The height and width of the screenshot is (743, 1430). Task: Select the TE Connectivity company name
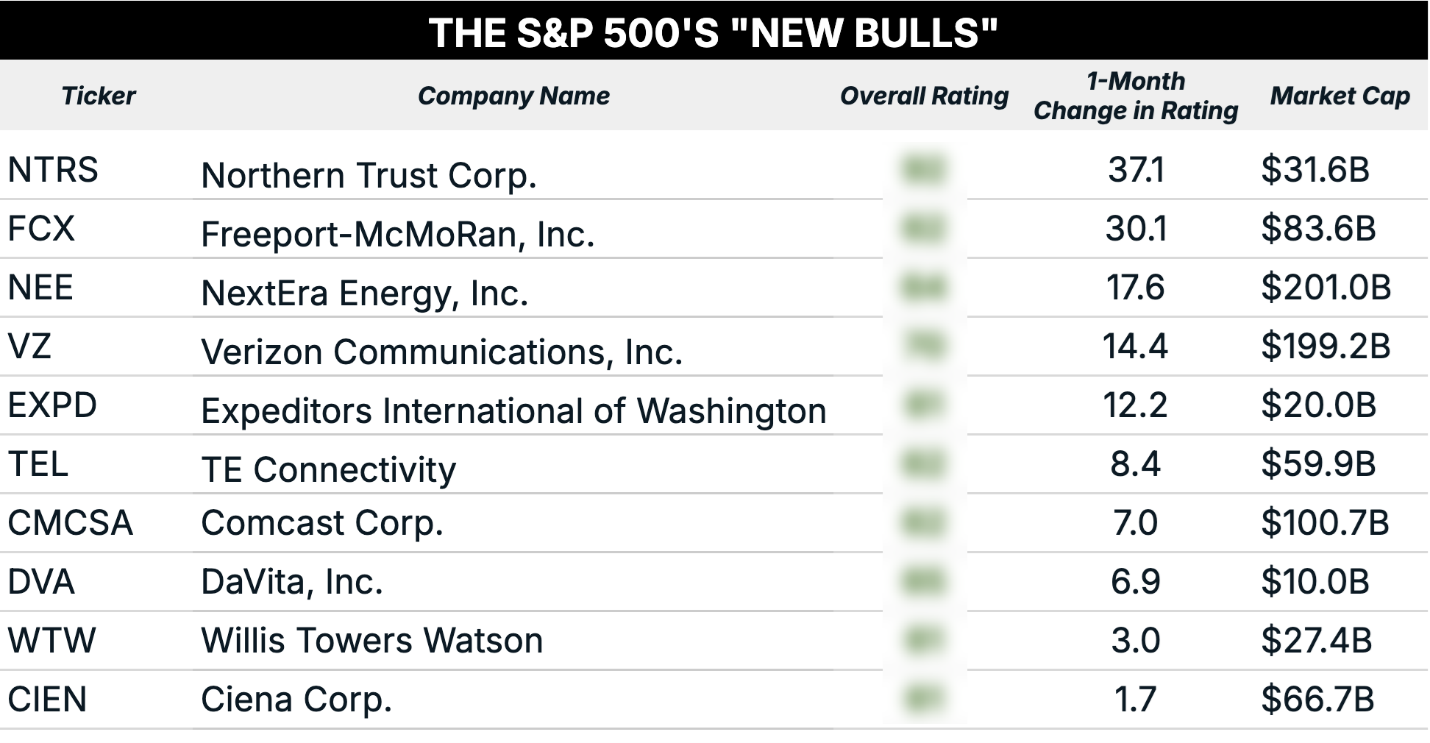[x=328, y=469]
